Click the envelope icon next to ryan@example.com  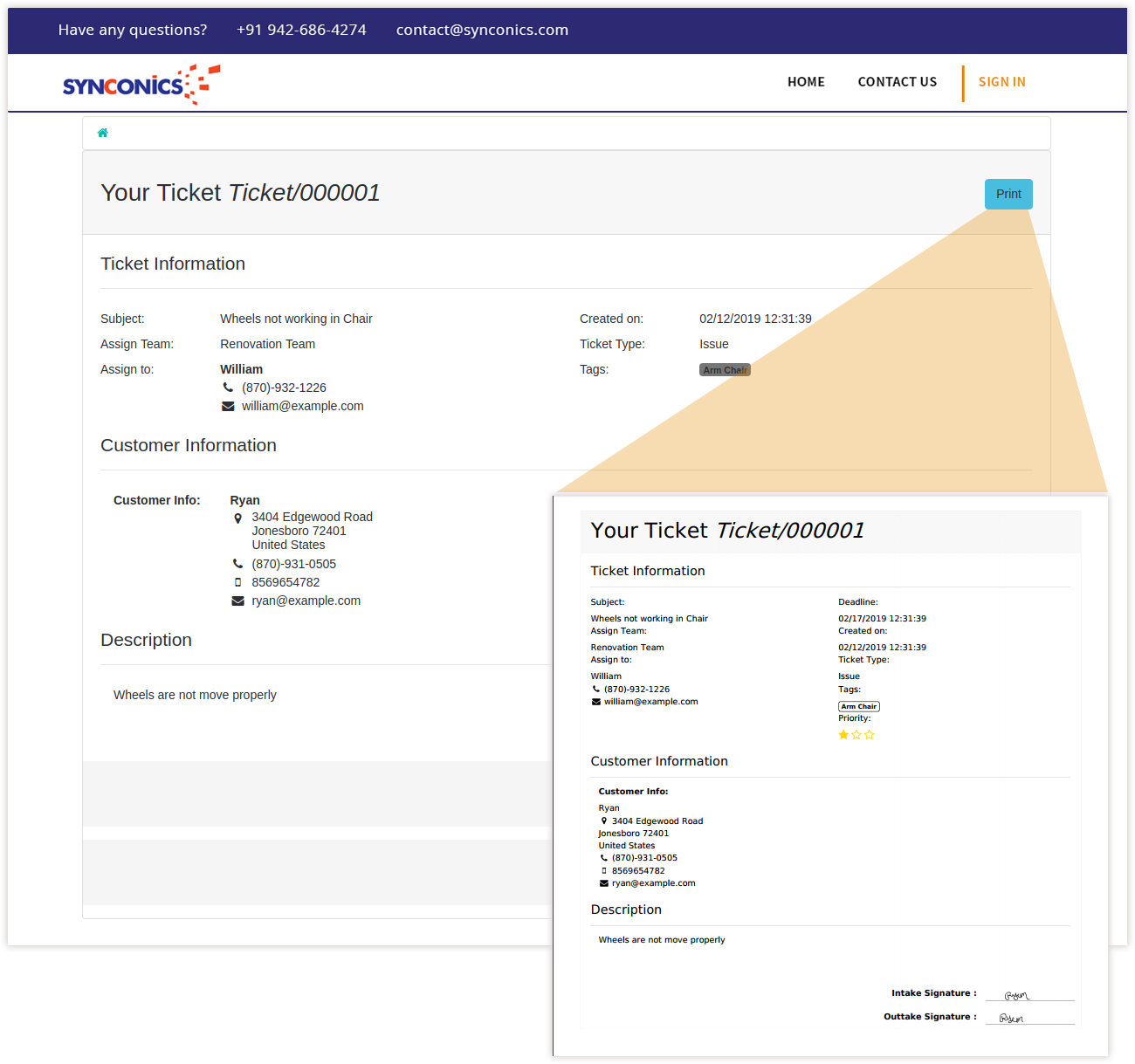(237, 601)
